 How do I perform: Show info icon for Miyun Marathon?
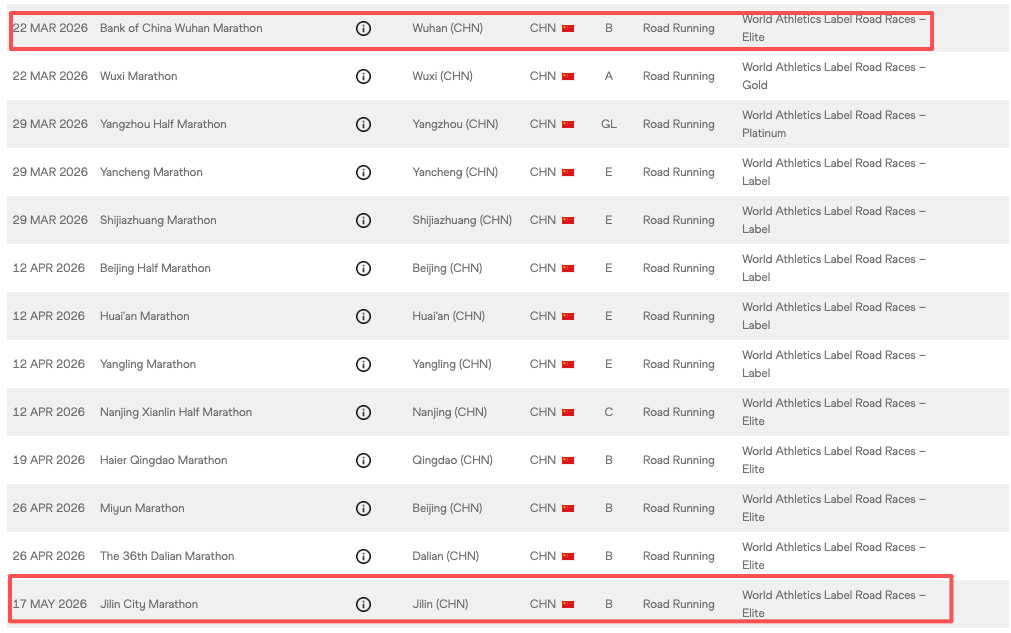click(x=363, y=508)
